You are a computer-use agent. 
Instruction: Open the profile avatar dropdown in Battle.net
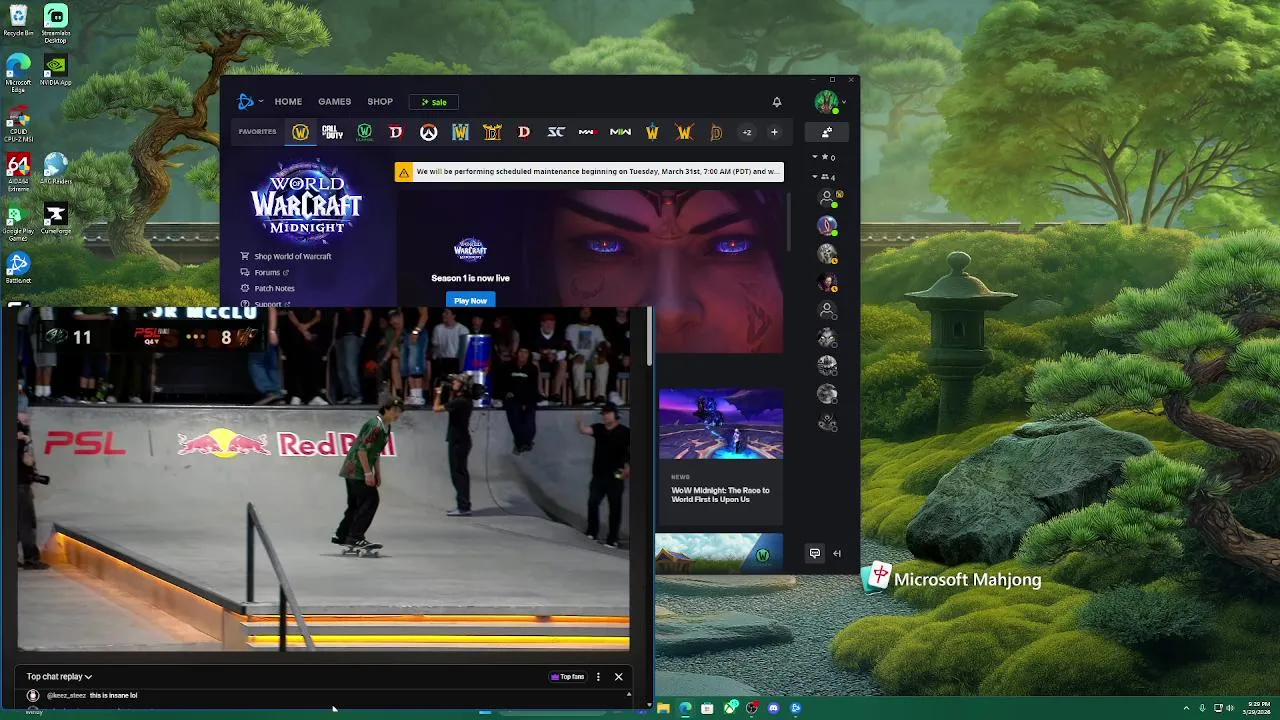pyautogui.click(x=829, y=101)
